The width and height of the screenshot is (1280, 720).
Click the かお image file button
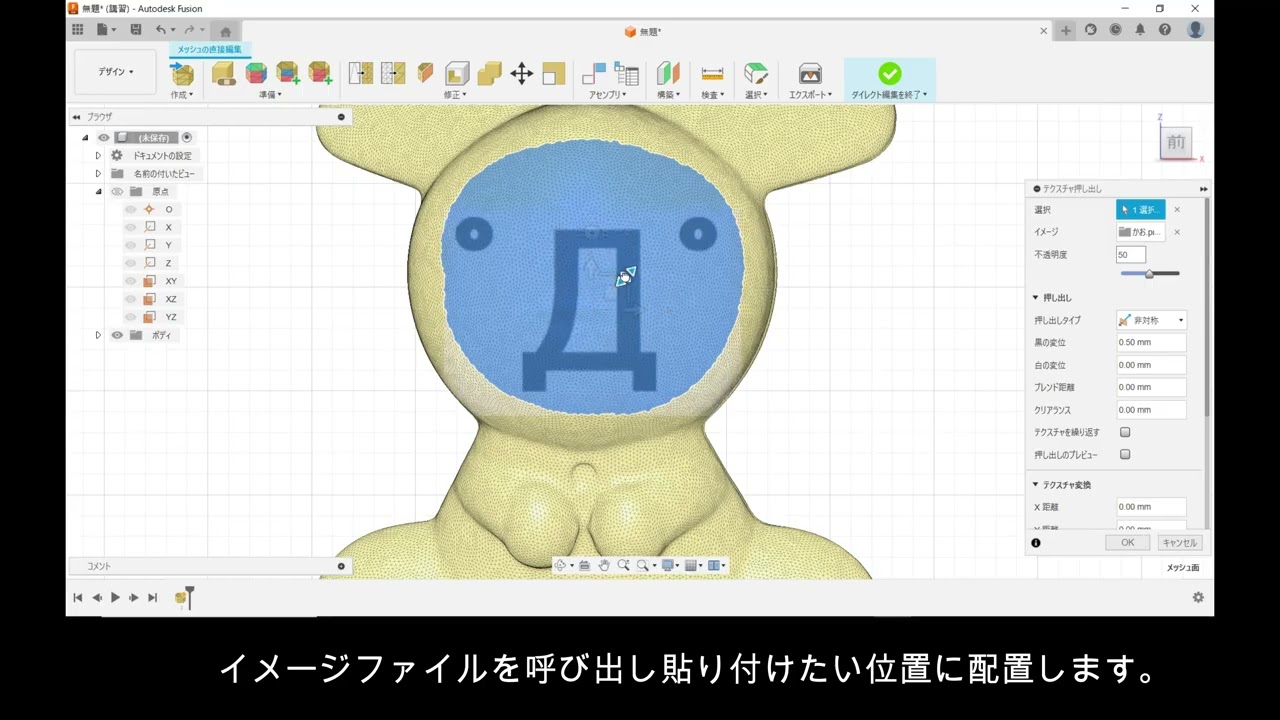1141,232
